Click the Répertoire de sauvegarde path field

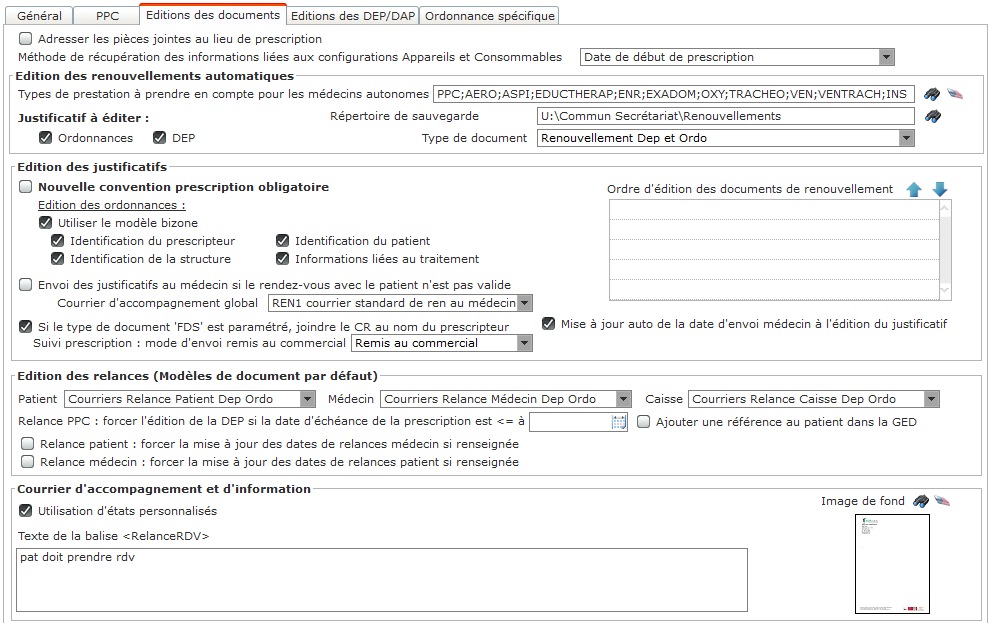coord(726,116)
